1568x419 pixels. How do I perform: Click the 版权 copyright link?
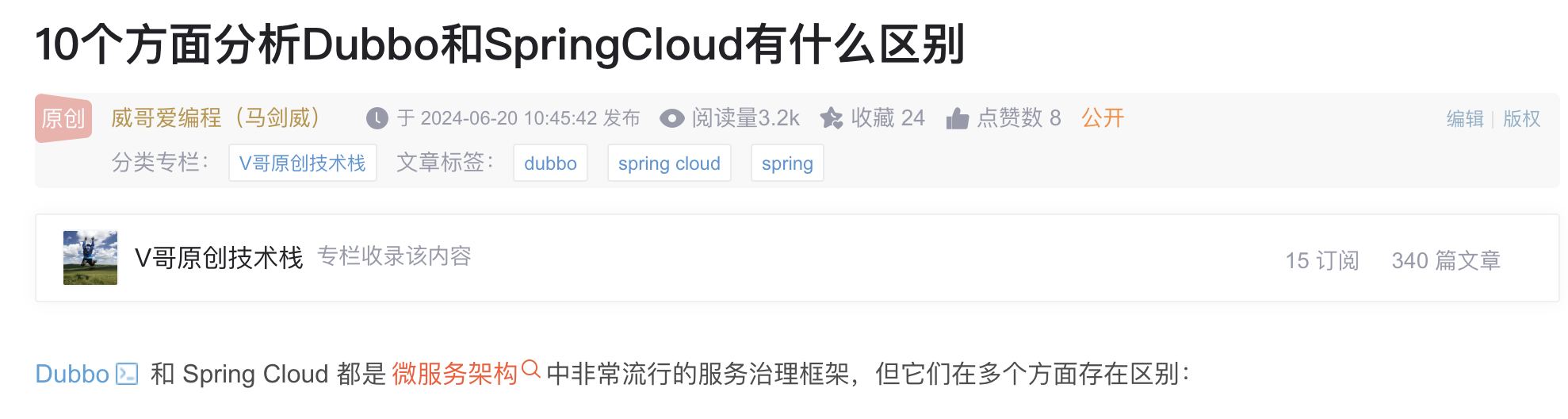pos(1522,118)
